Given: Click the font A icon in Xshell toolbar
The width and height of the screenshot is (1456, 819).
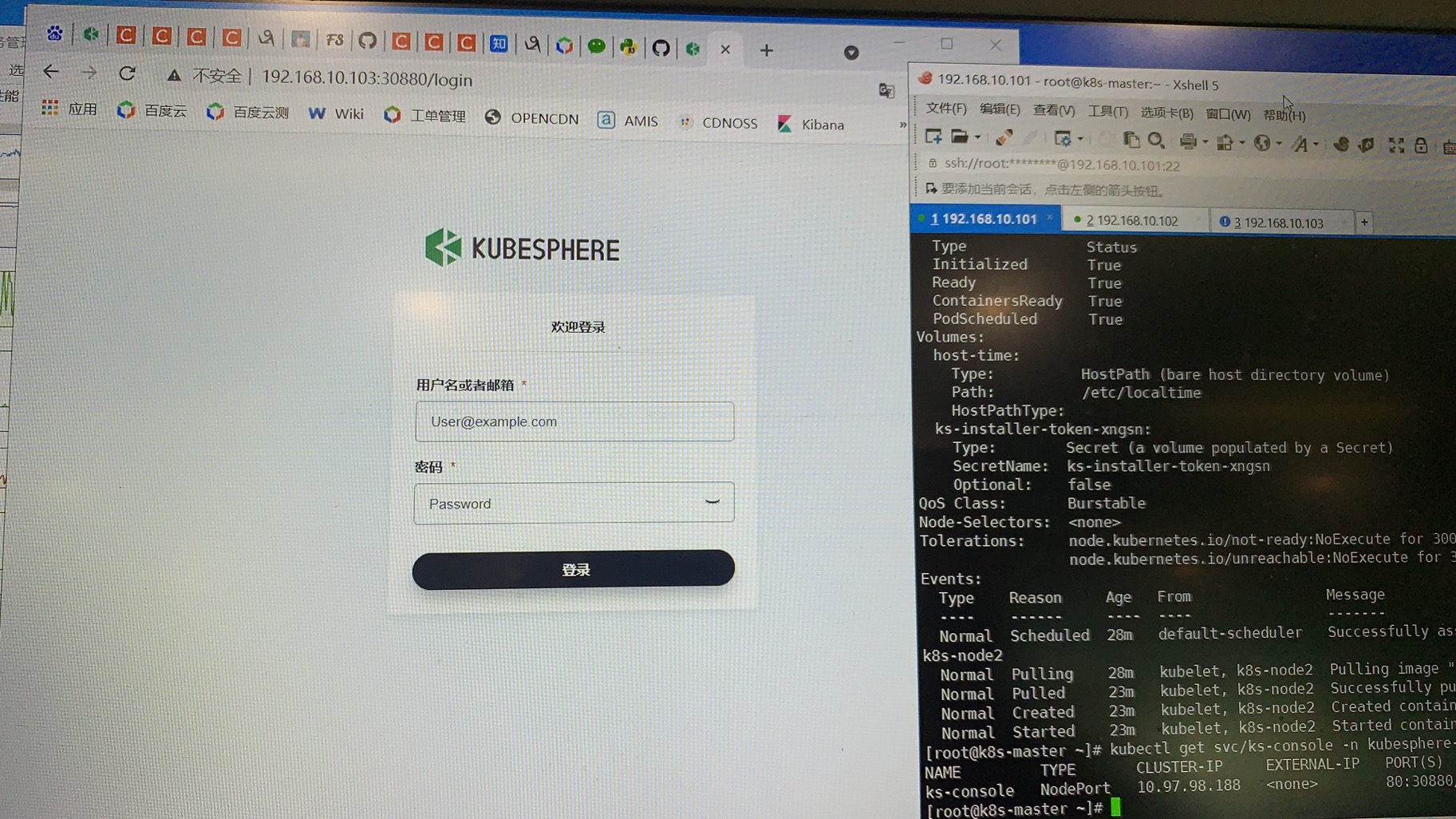Looking at the screenshot, I should tap(1300, 144).
